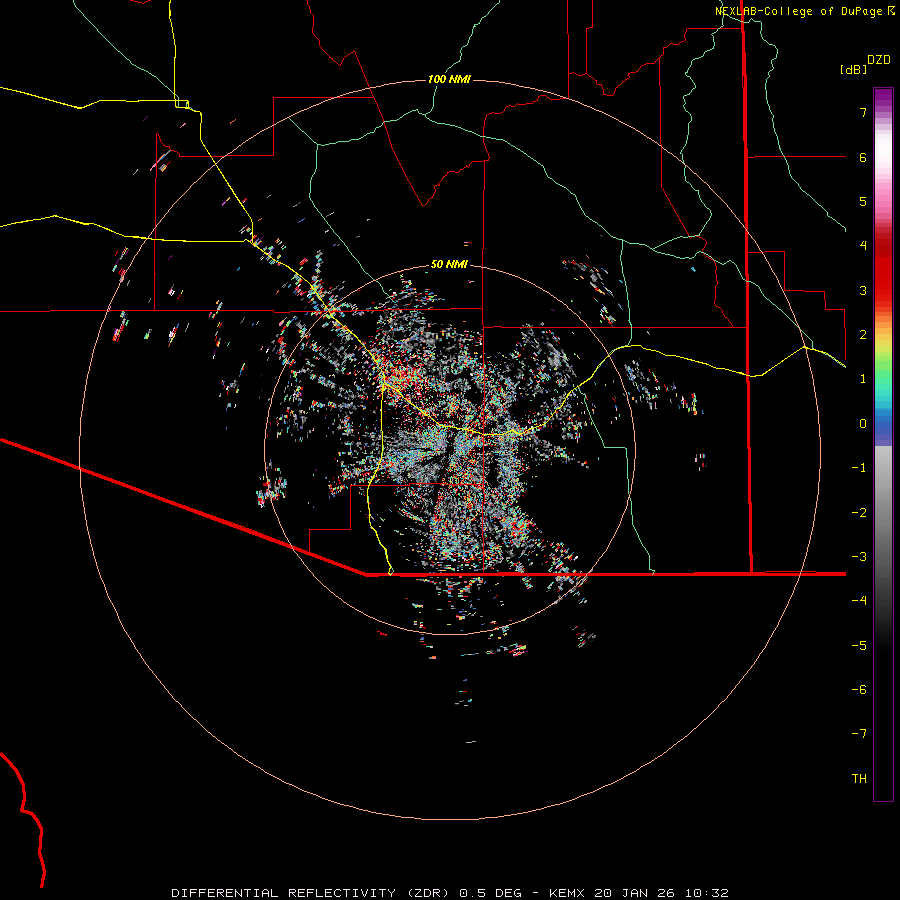900x900 pixels.
Task: Click the -6 value on the scale
Action: pos(859,689)
